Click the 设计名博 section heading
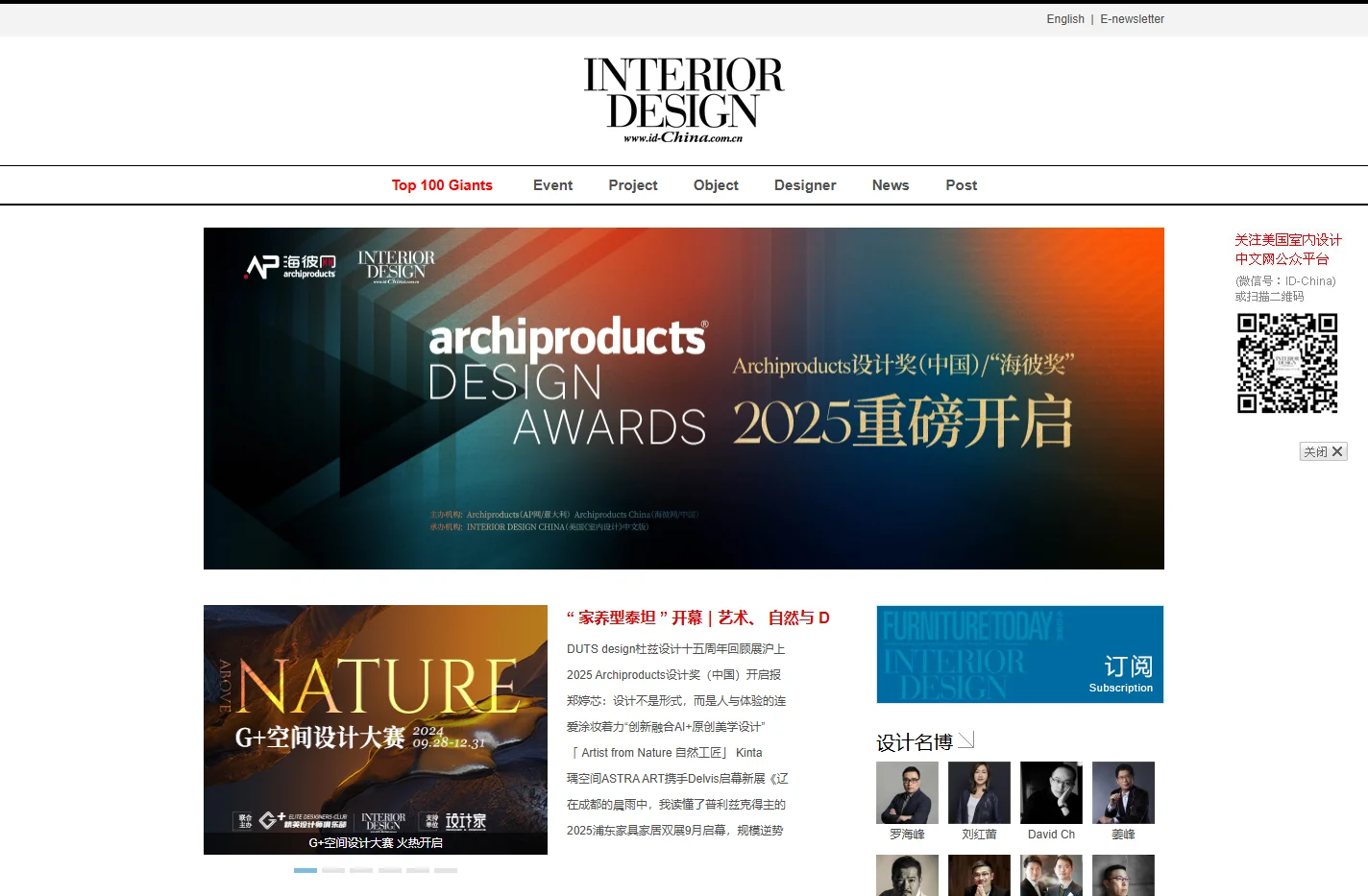 pyautogui.click(x=915, y=742)
